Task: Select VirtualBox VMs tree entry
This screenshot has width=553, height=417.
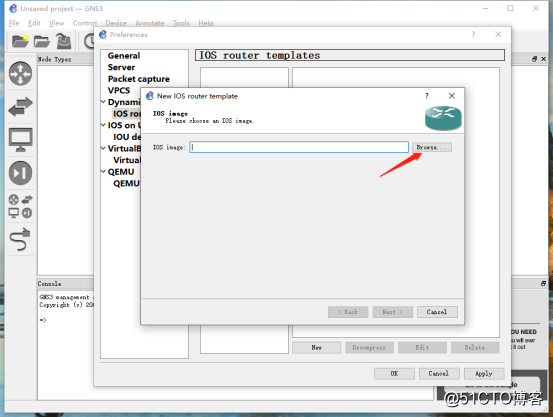Action: coord(127,160)
